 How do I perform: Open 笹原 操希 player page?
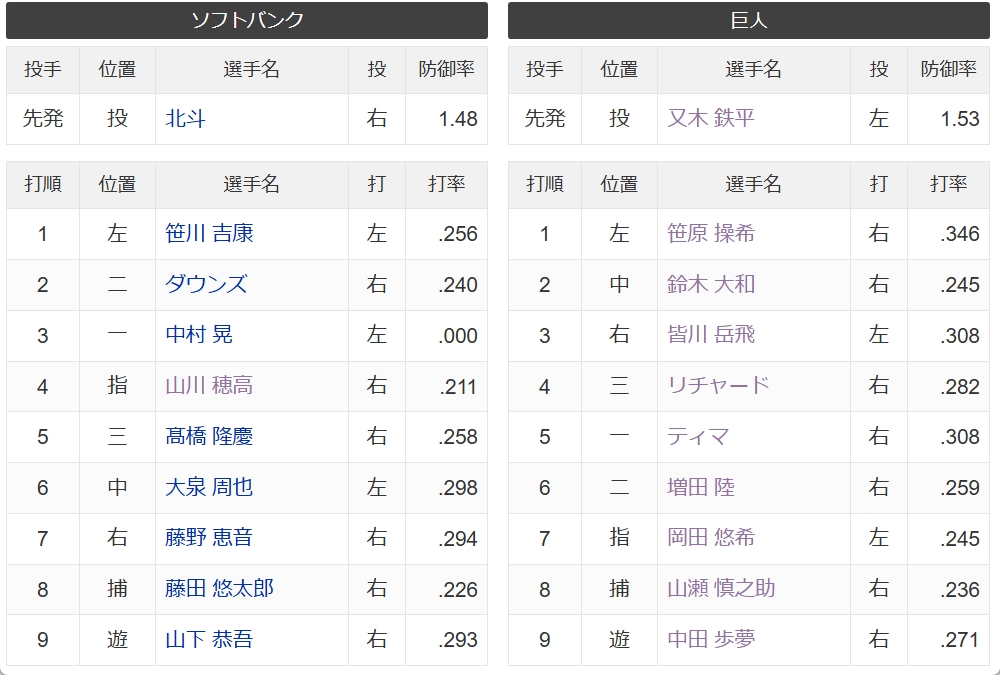coord(710,234)
